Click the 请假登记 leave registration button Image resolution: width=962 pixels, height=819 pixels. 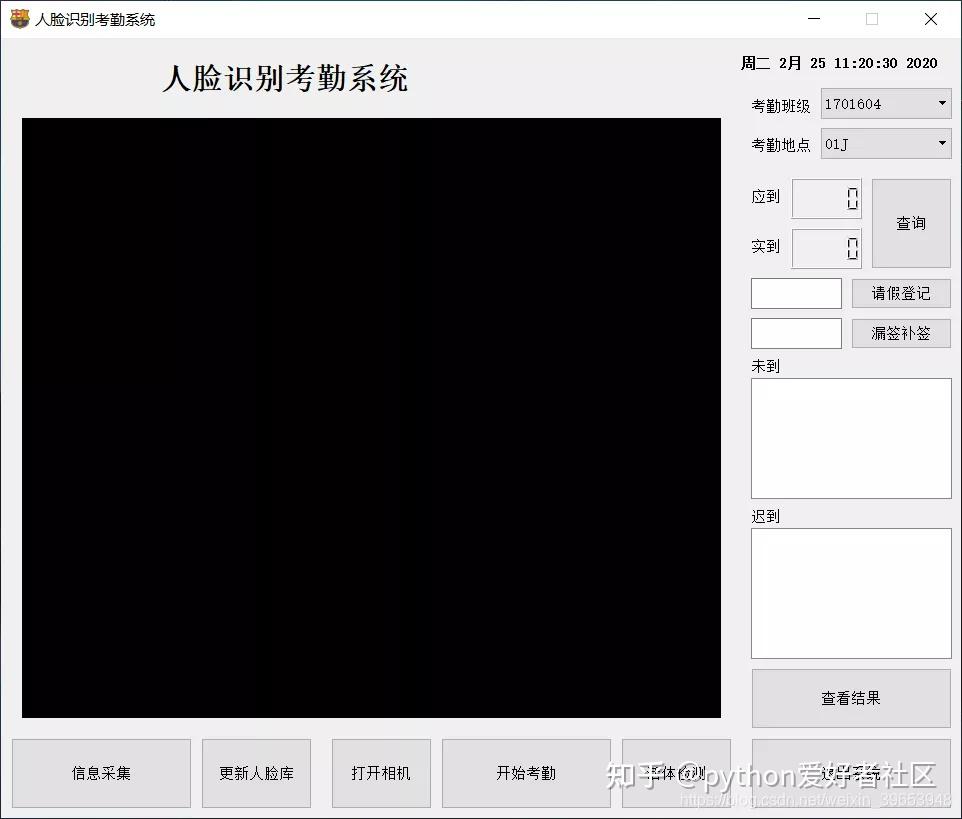(900, 293)
